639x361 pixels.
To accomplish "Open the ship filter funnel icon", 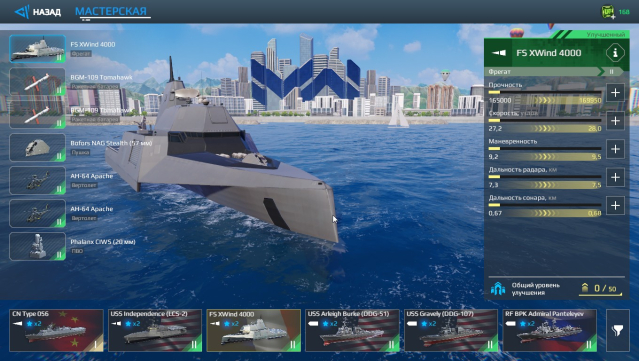I will click(x=618, y=330).
